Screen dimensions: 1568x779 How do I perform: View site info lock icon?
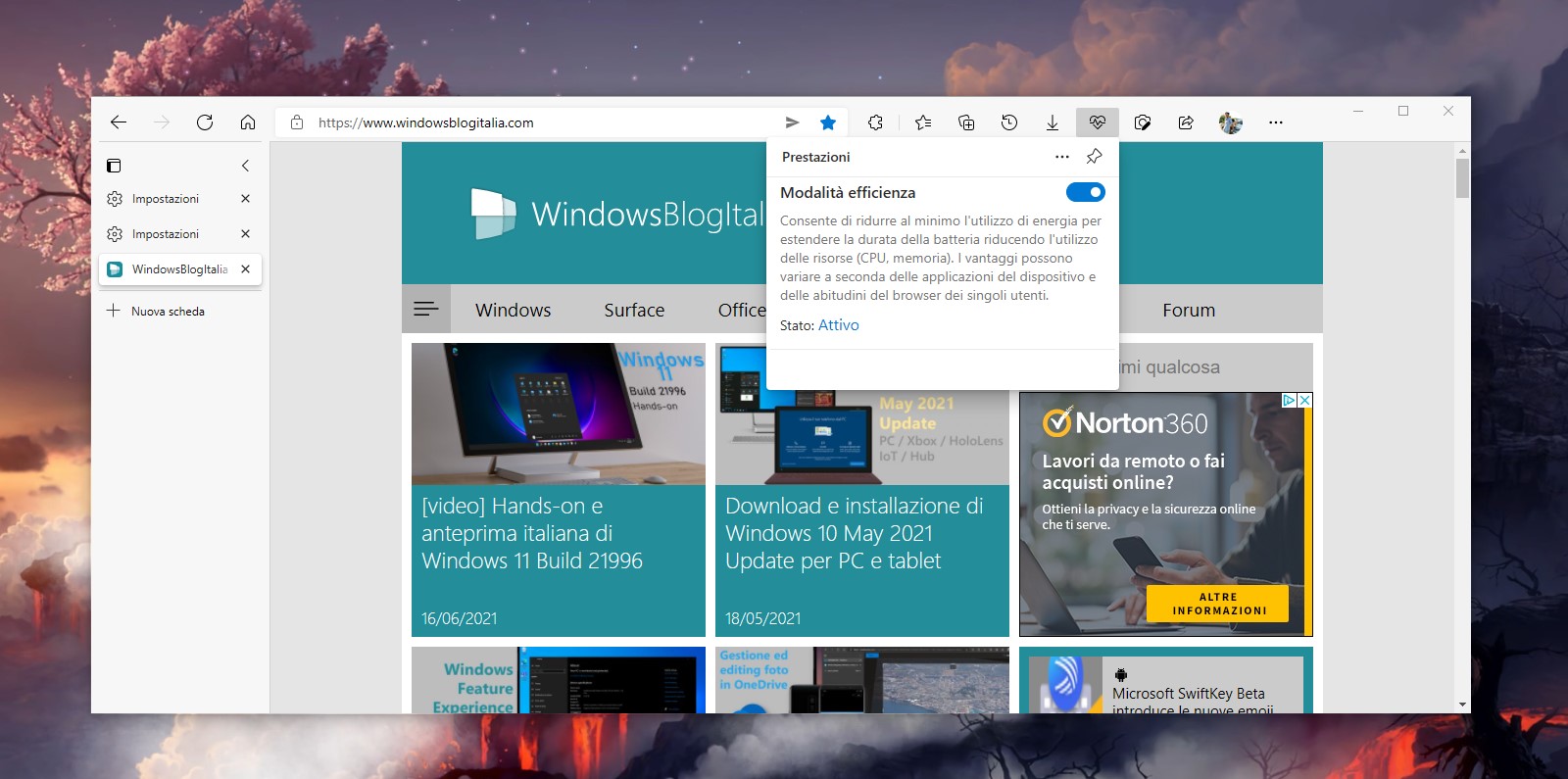pyautogui.click(x=297, y=122)
